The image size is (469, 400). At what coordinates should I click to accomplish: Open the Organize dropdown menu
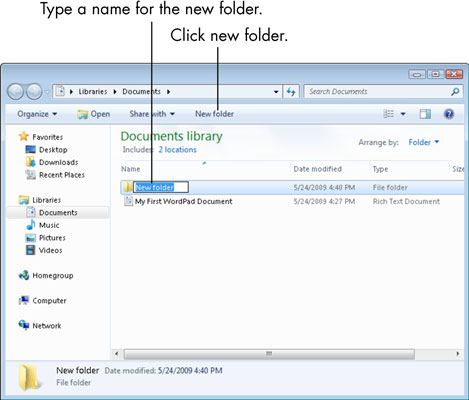tap(37, 114)
